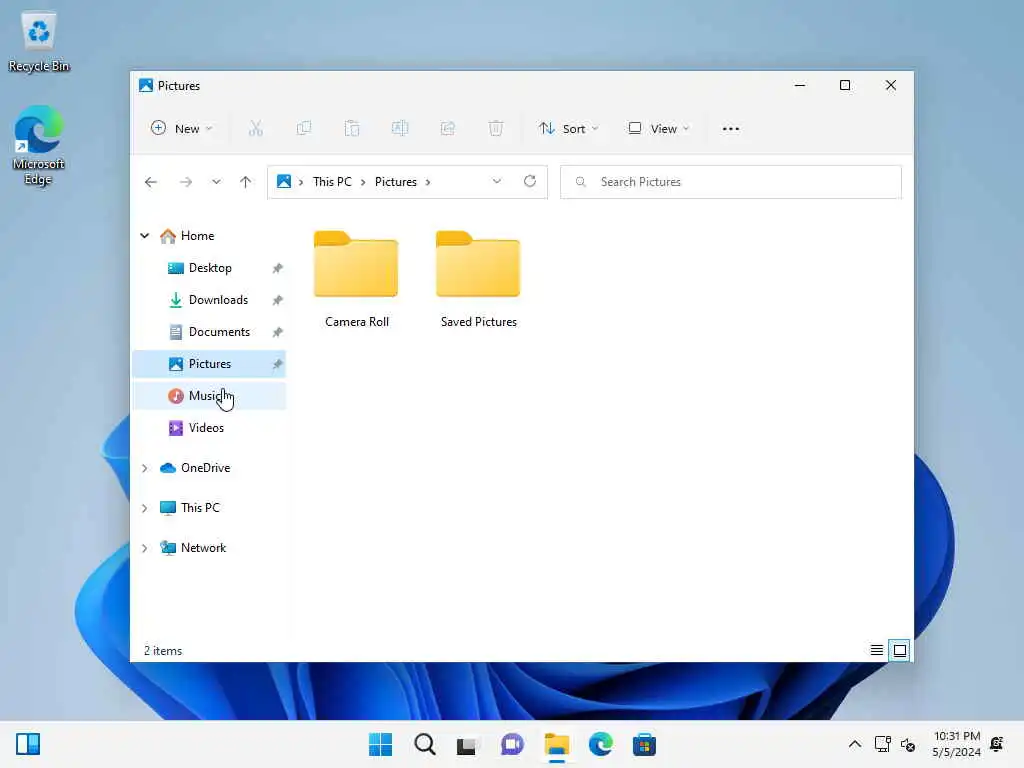The height and width of the screenshot is (768, 1024).
Task: Refresh the Pictures folder view
Action: pyautogui.click(x=530, y=182)
